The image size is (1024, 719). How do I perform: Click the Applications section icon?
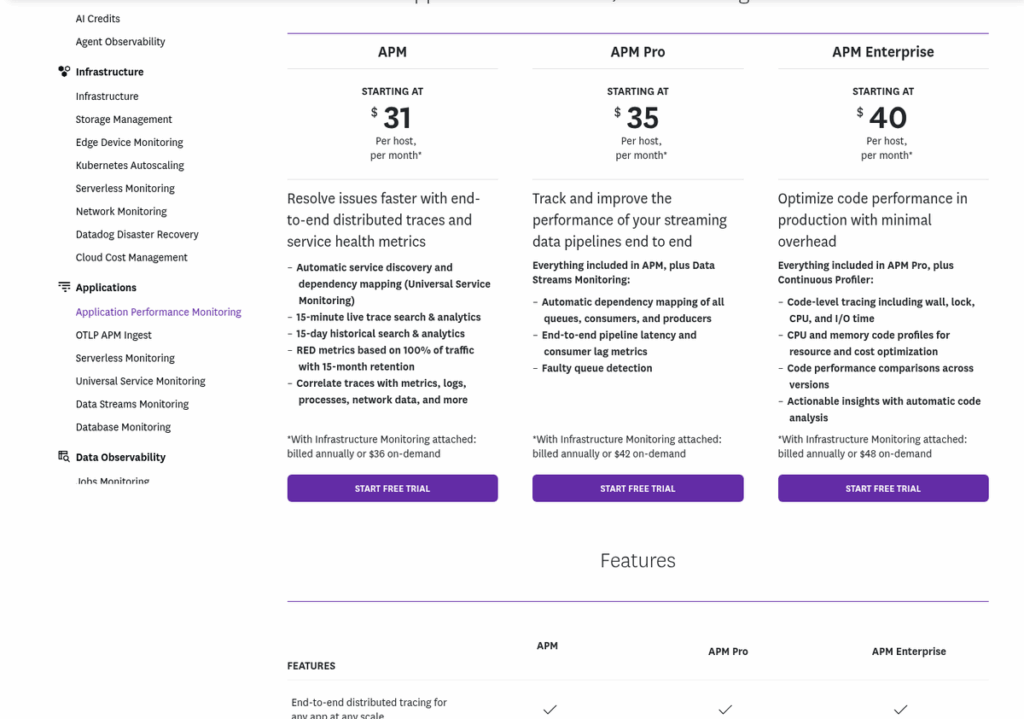click(64, 287)
